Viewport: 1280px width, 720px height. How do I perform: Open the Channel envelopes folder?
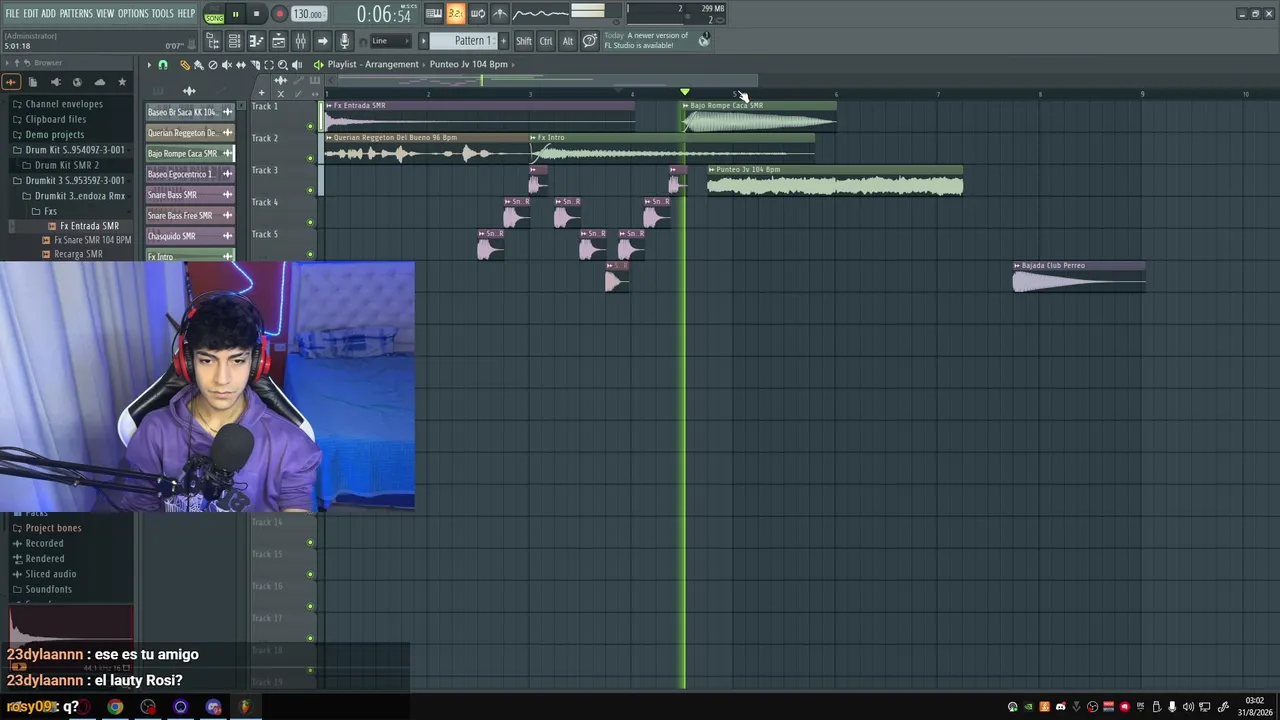pos(64,104)
